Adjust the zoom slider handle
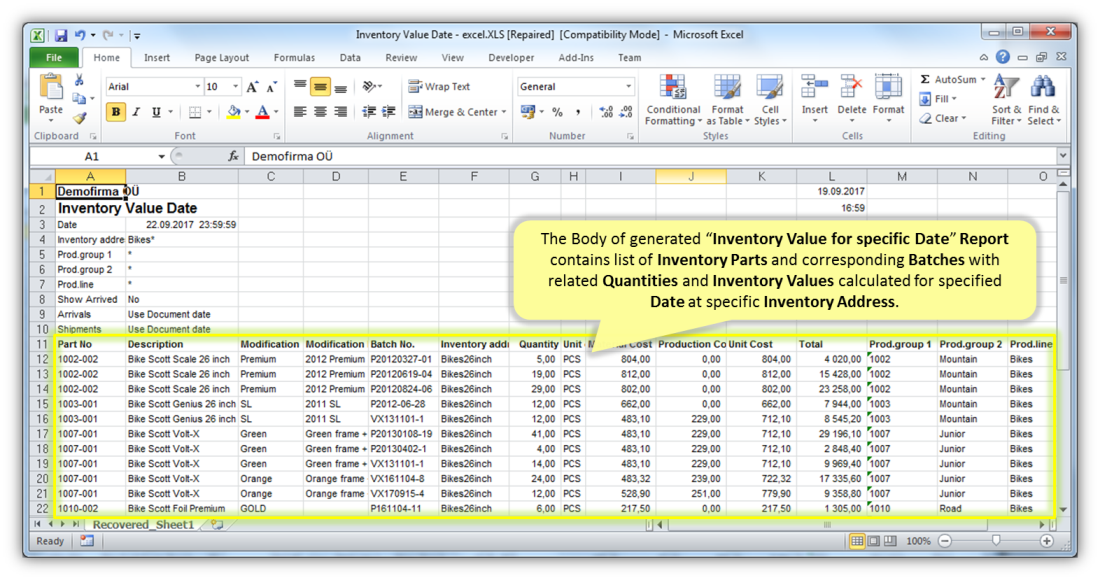 (x=996, y=541)
